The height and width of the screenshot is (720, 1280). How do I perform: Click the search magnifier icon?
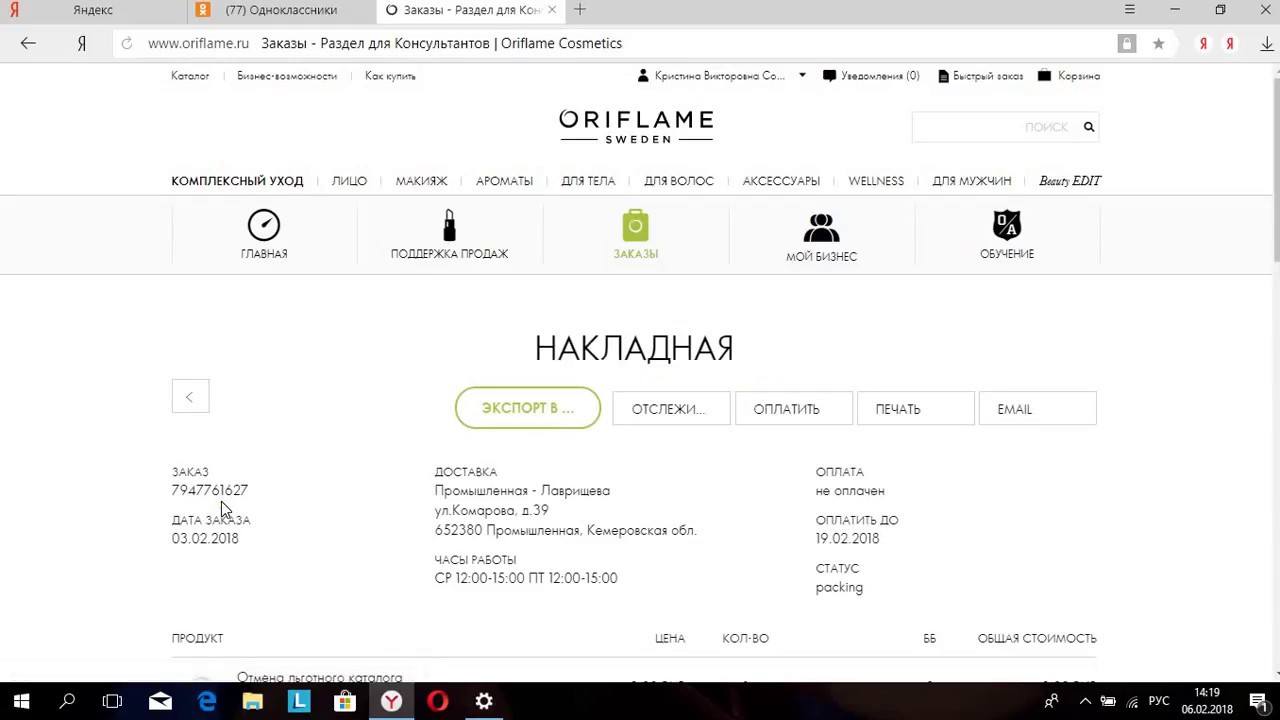[1089, 127]
